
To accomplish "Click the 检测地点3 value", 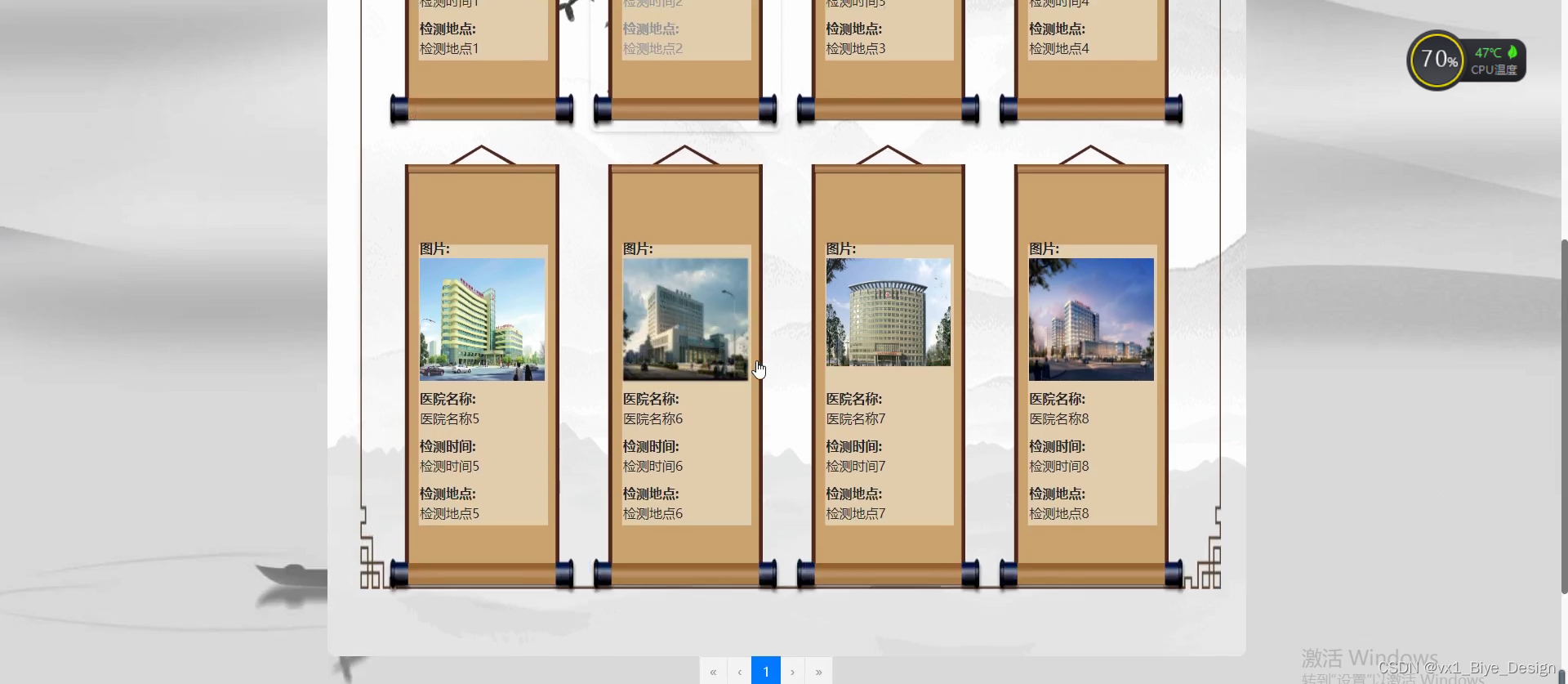I will pos(855,48).
